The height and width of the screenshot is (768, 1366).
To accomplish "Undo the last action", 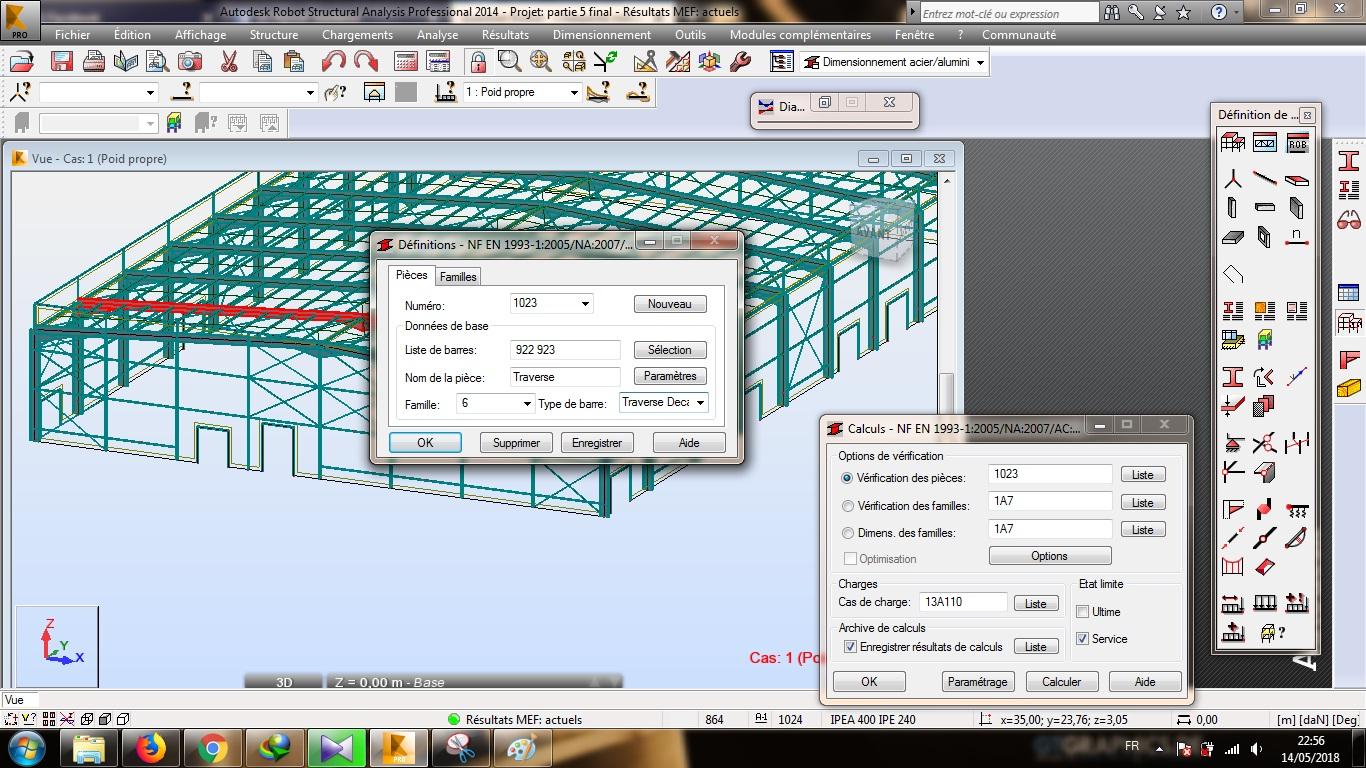I will (x=334, y=62).
